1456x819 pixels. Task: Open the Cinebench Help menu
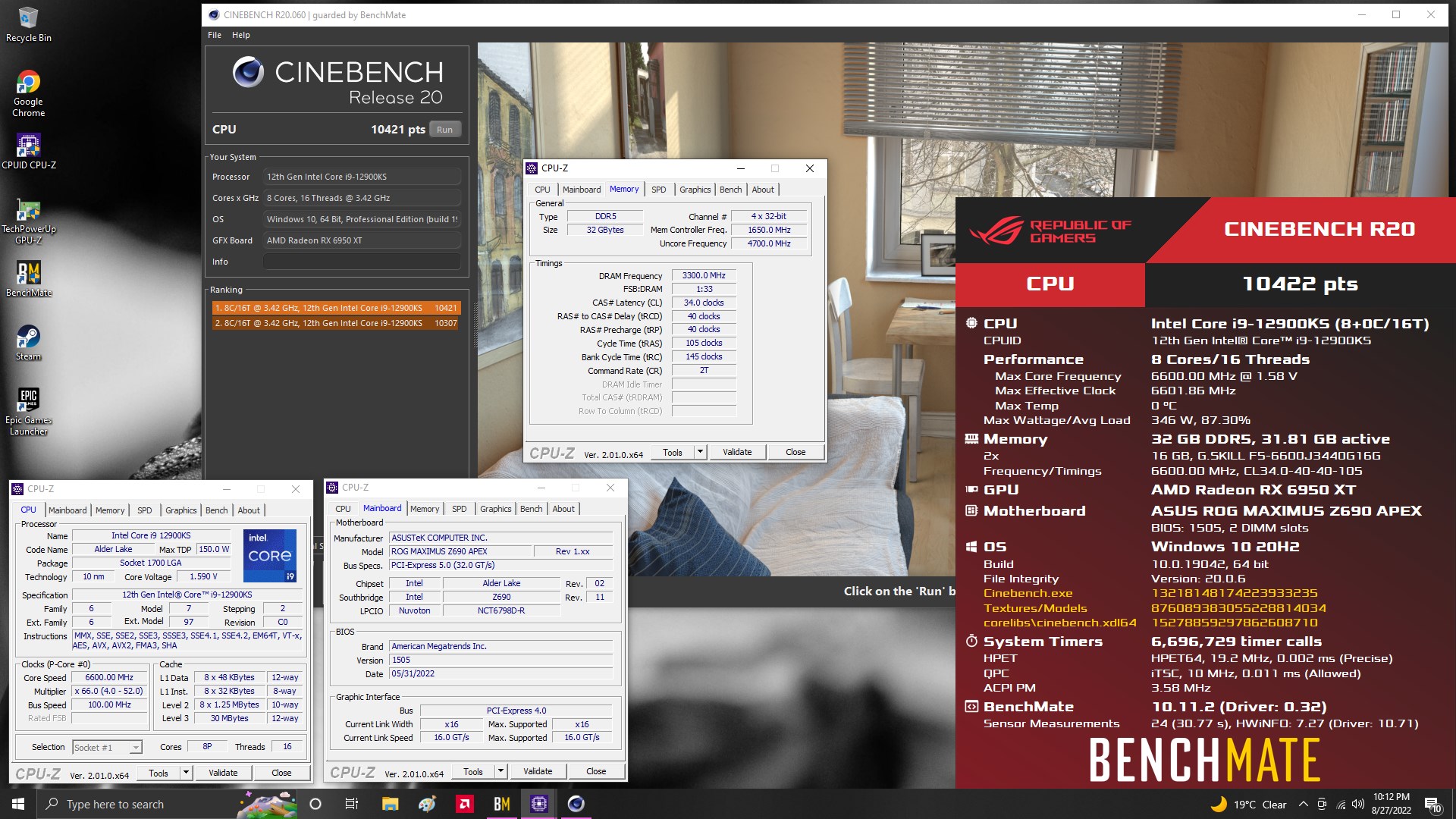pyautogui.click(x=240, y=35)
